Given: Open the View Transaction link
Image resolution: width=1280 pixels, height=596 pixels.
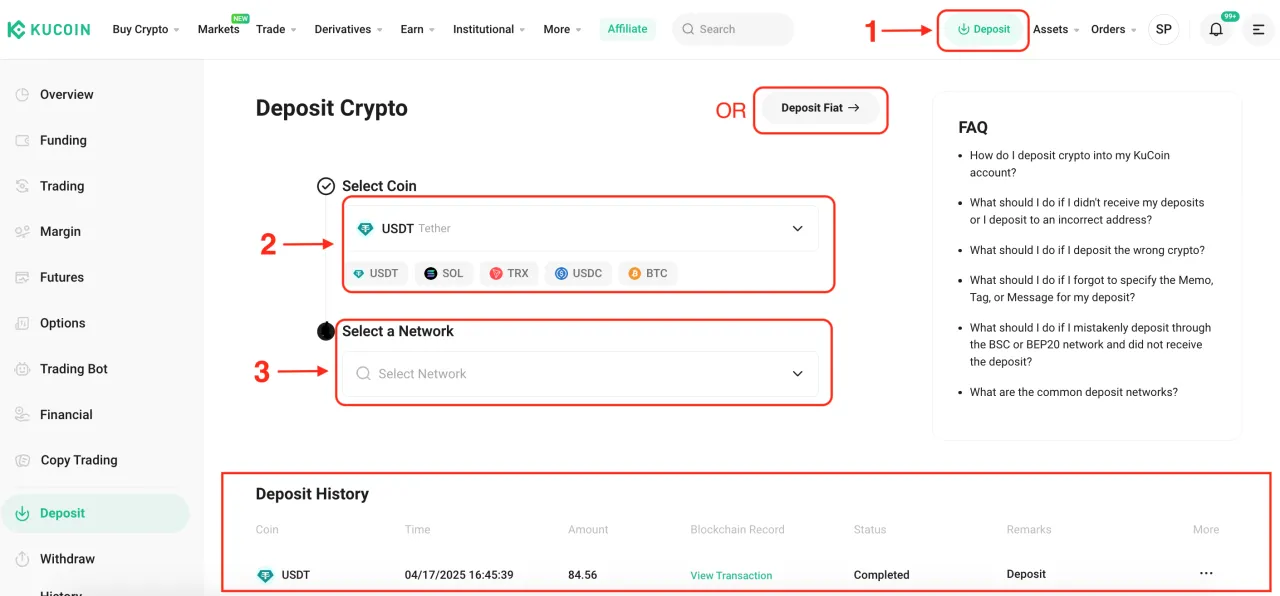Looking at the screenshot, I should point(731,575).
